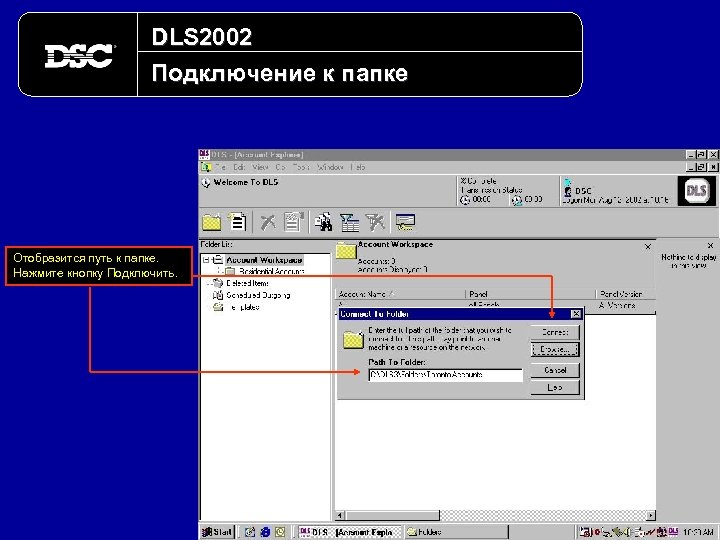
Task: Click the Panel Version column header
Action: pyautogui.click(x=625, y=294)
